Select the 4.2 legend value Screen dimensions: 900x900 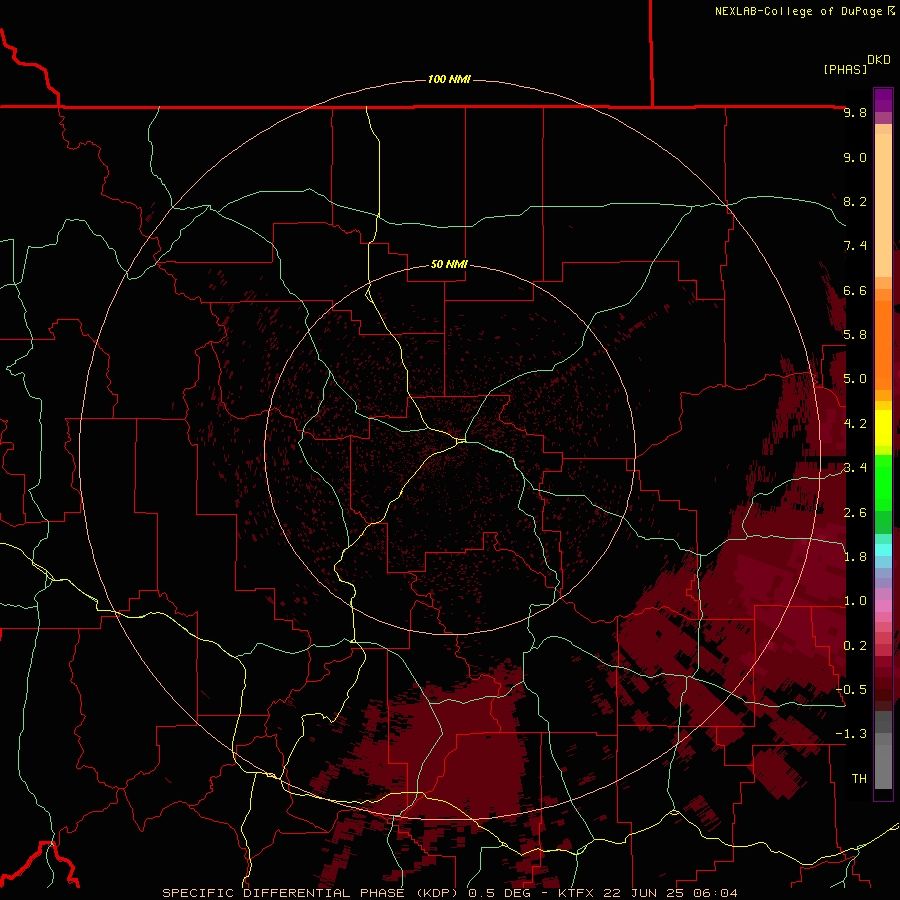click(x=855, y=424)
